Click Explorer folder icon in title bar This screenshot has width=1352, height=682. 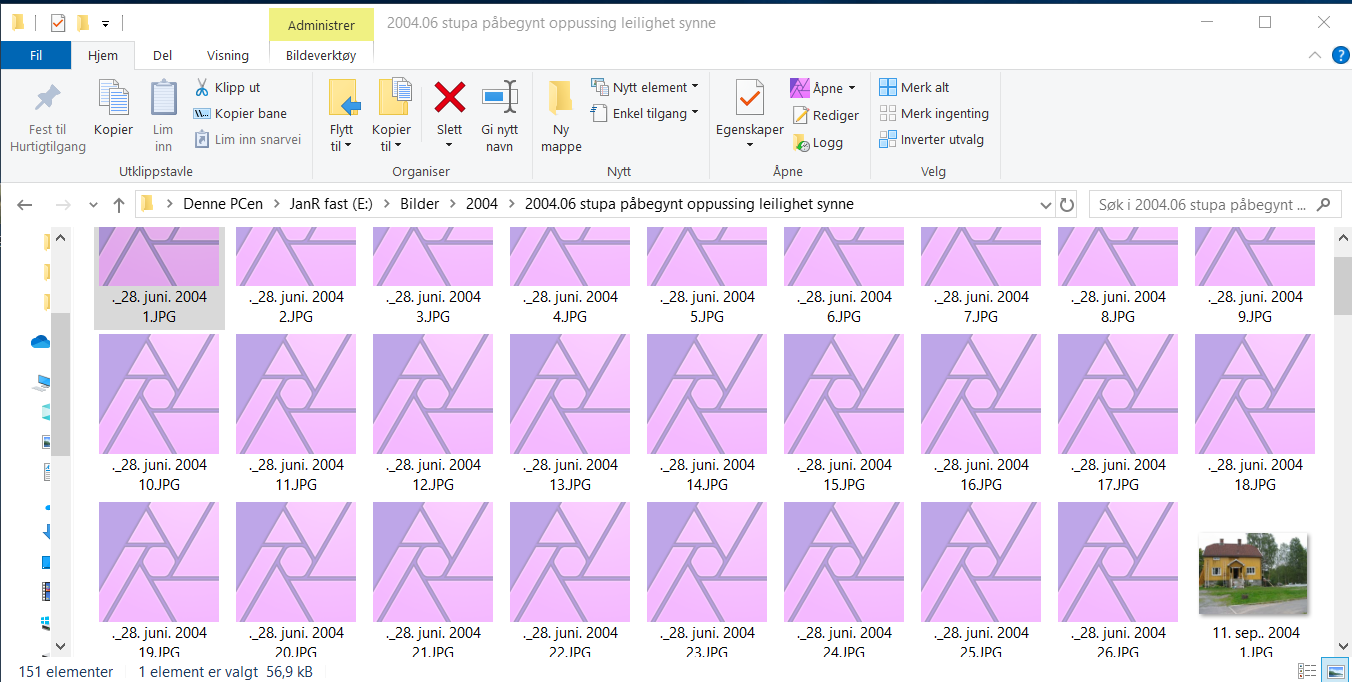(x=18, y=22)
